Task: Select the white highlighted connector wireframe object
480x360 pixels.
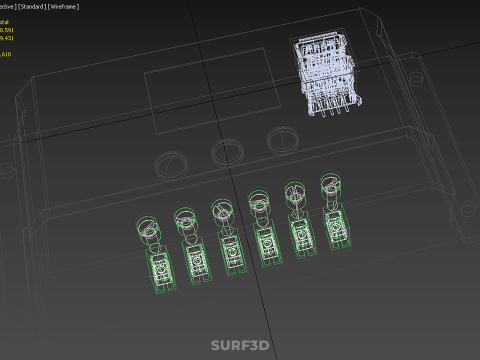Action: click(327, 75)
